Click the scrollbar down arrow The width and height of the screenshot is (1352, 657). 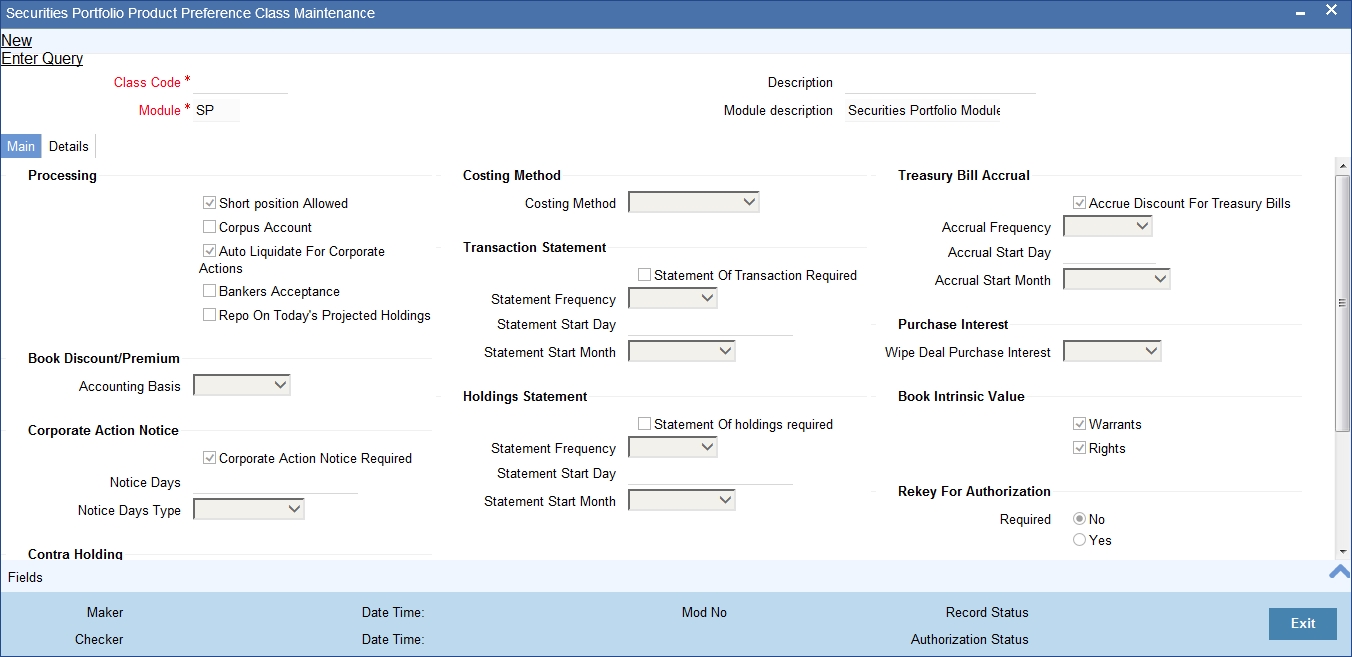(1343, 552)
